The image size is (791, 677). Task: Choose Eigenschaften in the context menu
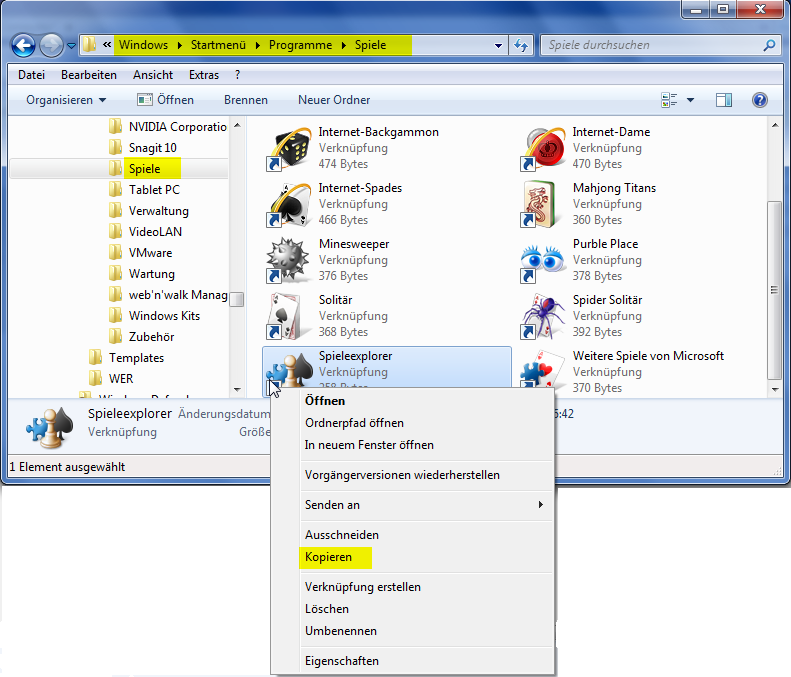[342, 661]
